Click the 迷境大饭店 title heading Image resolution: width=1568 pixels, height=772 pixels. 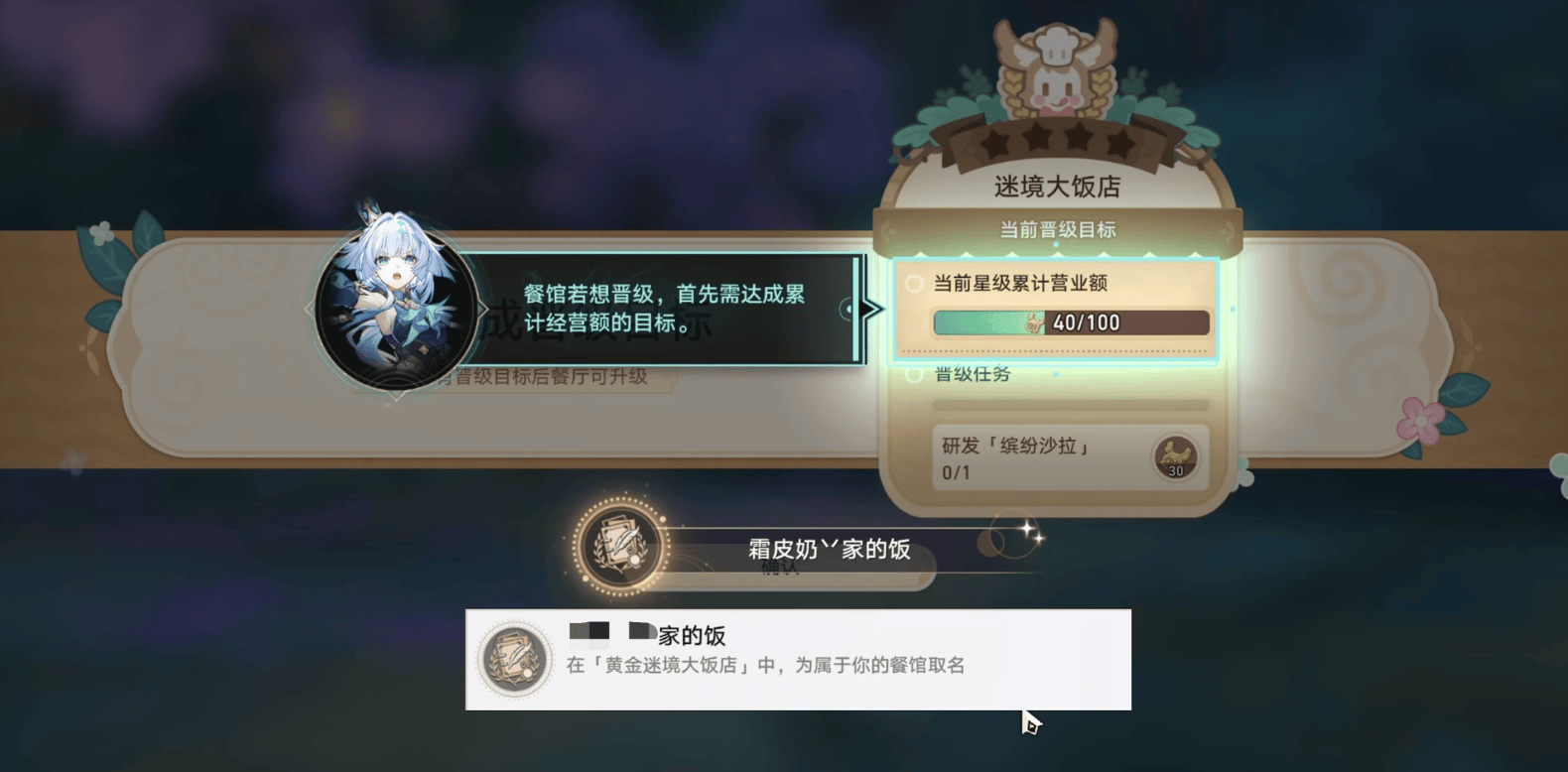pos(1058,187)
